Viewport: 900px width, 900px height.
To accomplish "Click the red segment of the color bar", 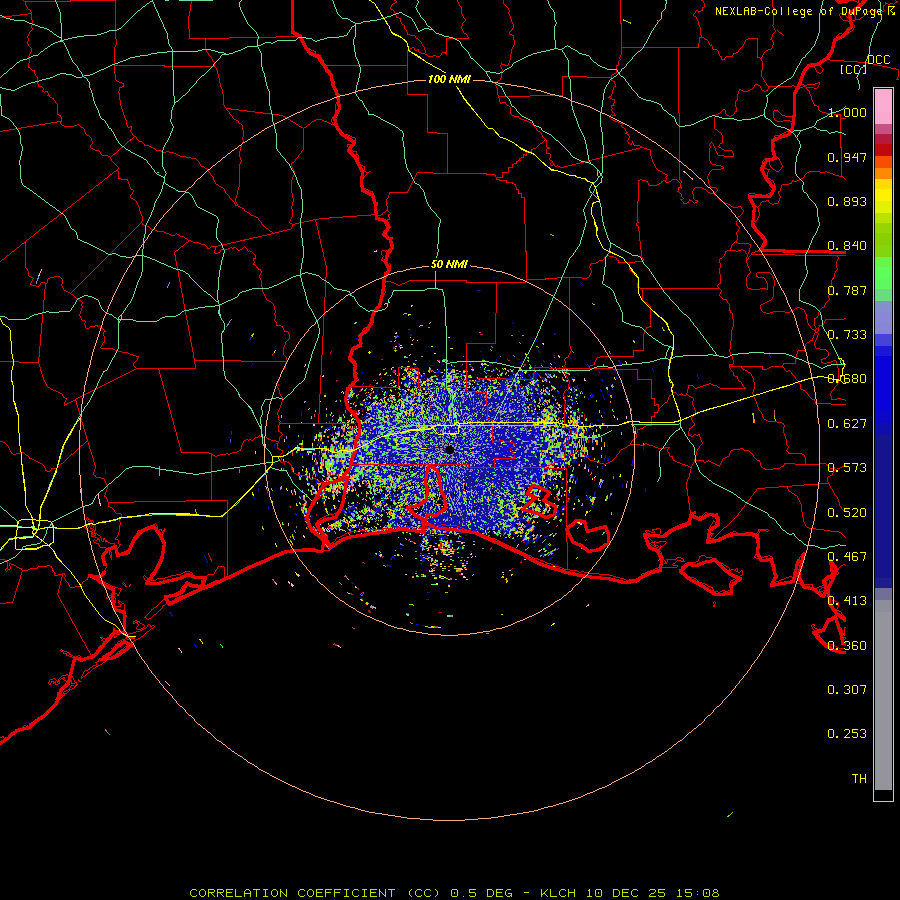I will tap(883, 150).
